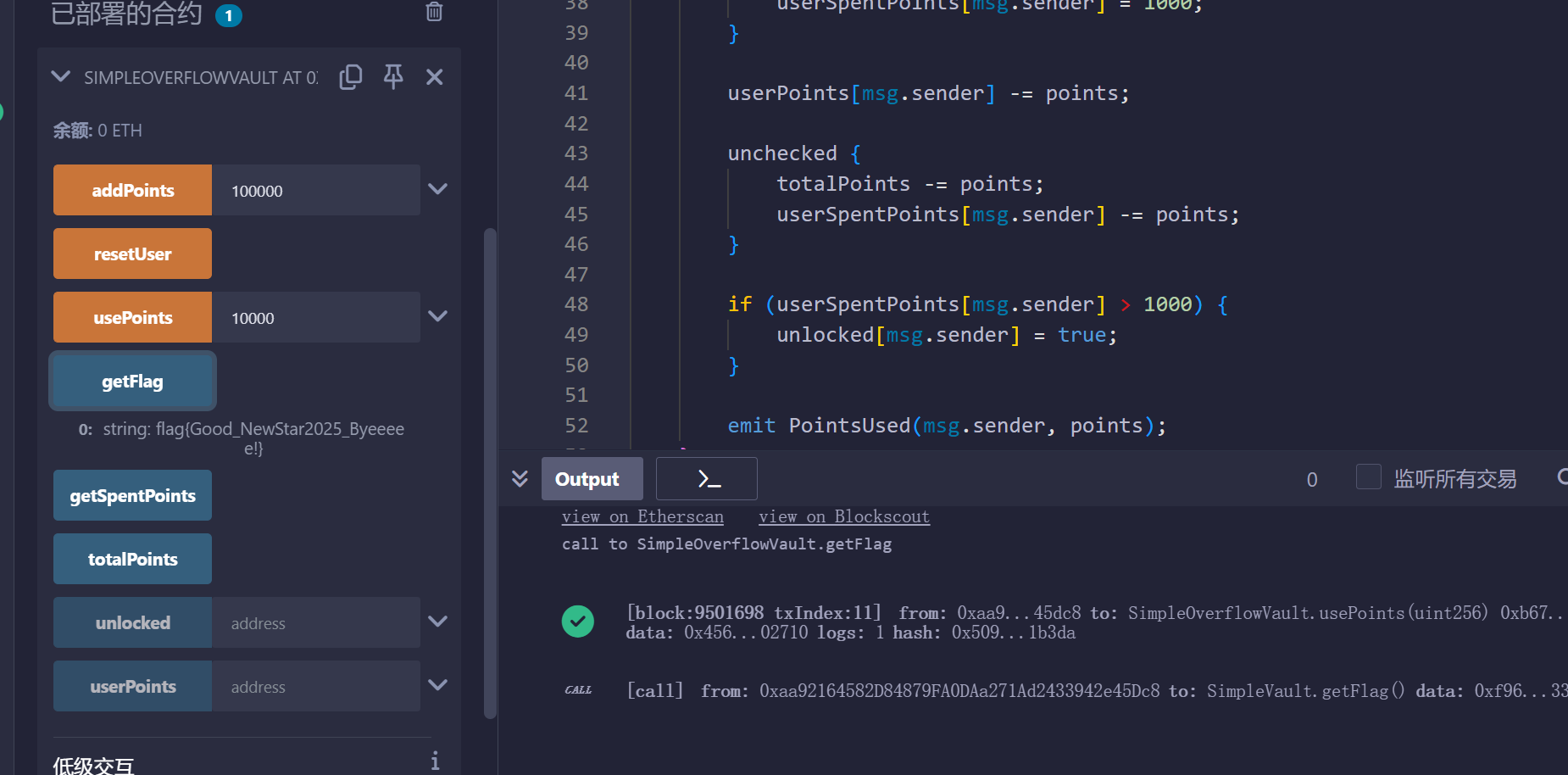
Task: Expand the userPoints function arguments
Action: (437, 686)
